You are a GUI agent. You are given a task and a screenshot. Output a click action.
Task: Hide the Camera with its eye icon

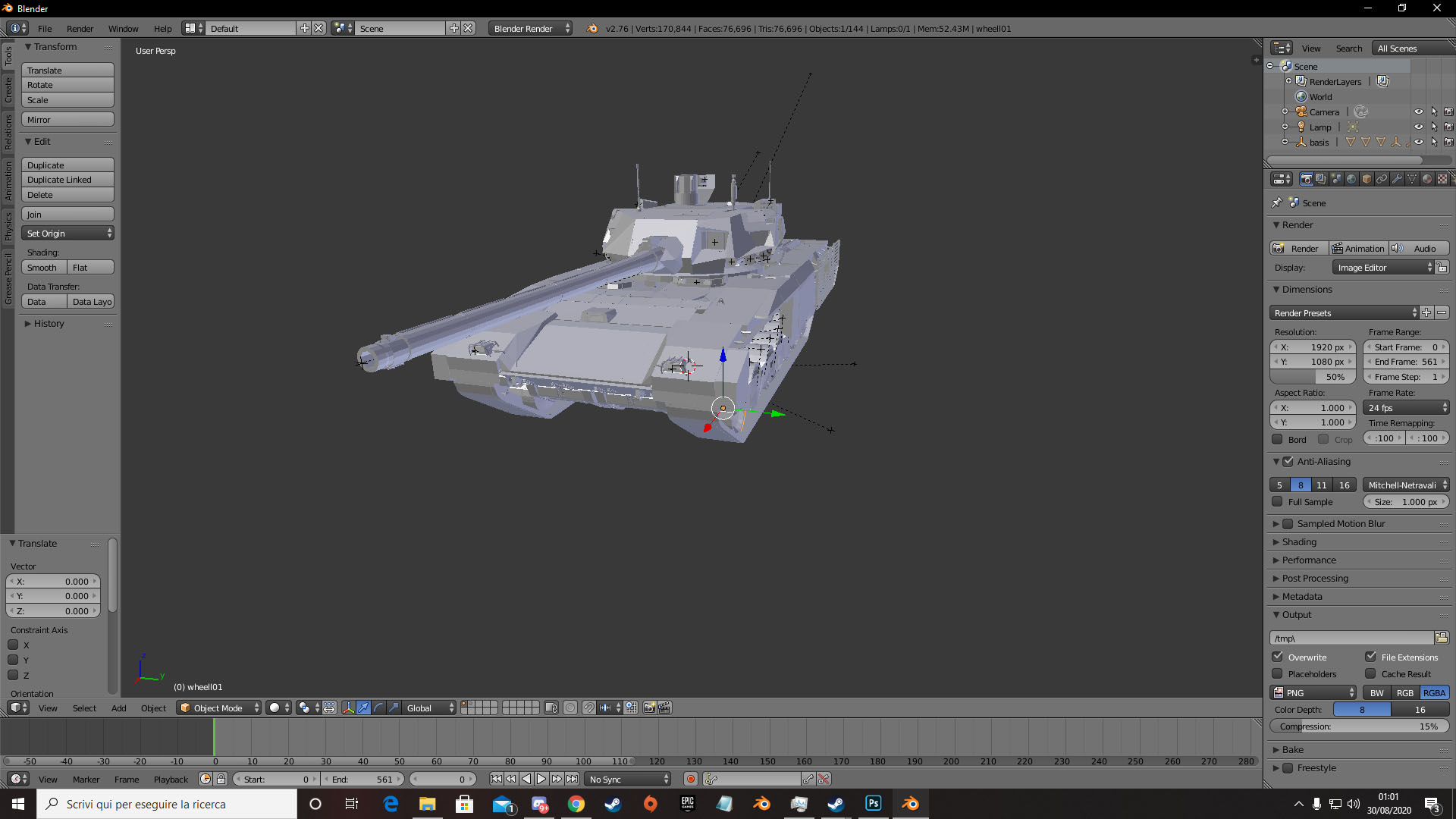(1418, 111)
